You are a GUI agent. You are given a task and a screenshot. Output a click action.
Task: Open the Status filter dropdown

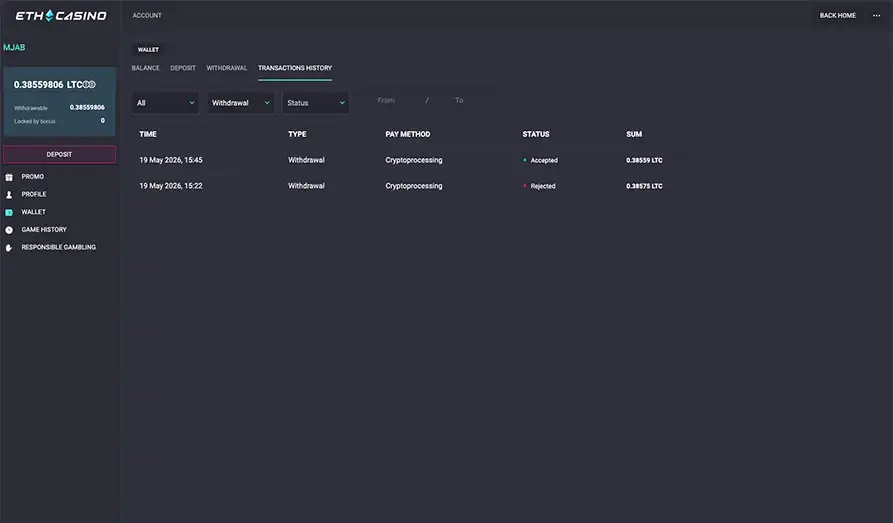316,103
